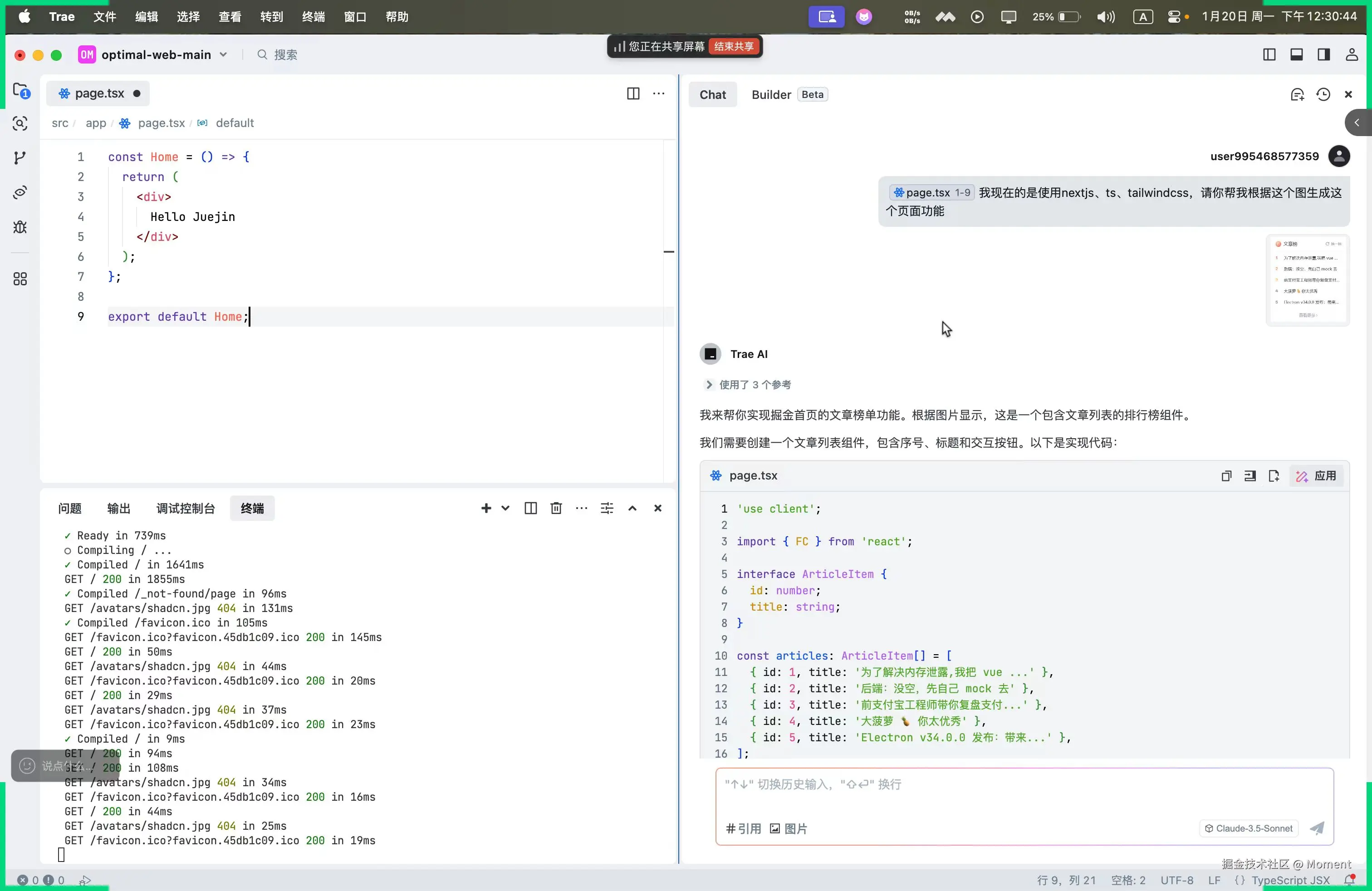Toggle the left sidebar layout icon
1372x891 pixels.
point(1269,55)
